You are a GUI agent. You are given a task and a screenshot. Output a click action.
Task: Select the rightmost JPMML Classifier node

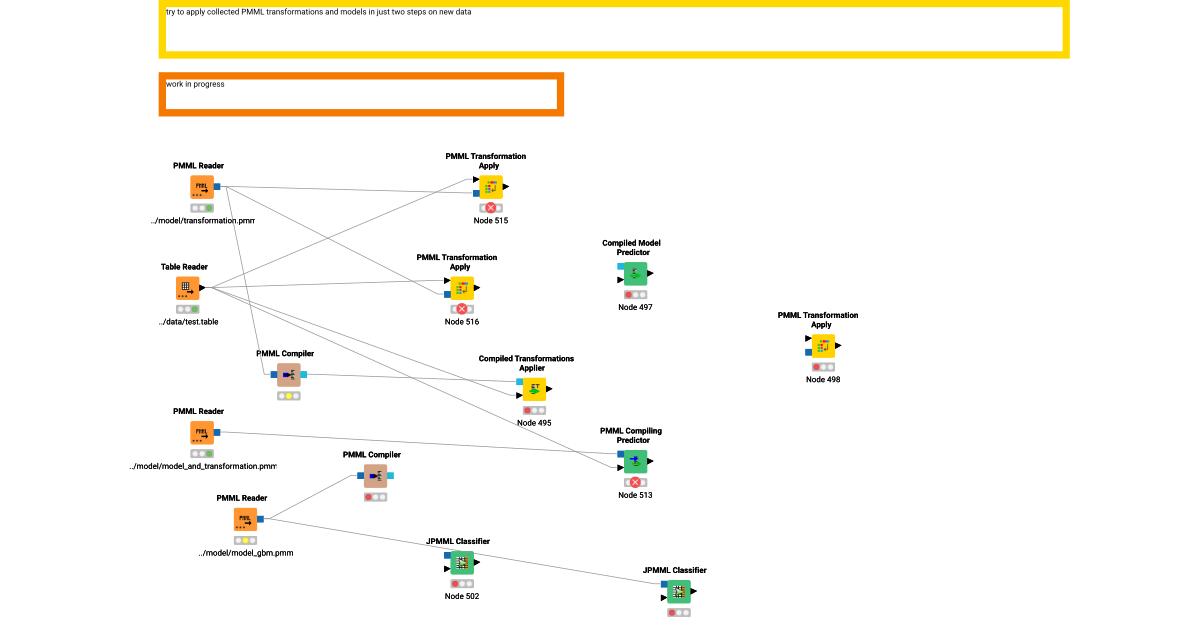coord(678,592)
